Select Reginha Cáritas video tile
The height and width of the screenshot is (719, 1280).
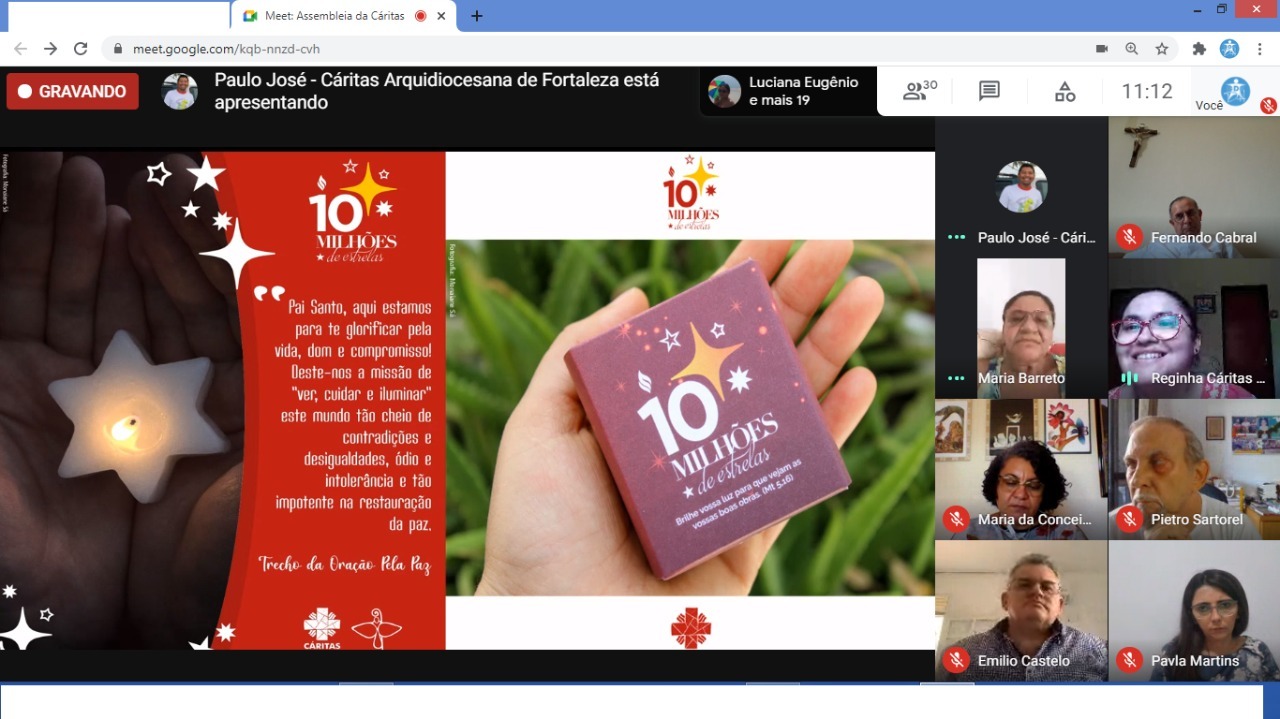1194,328
